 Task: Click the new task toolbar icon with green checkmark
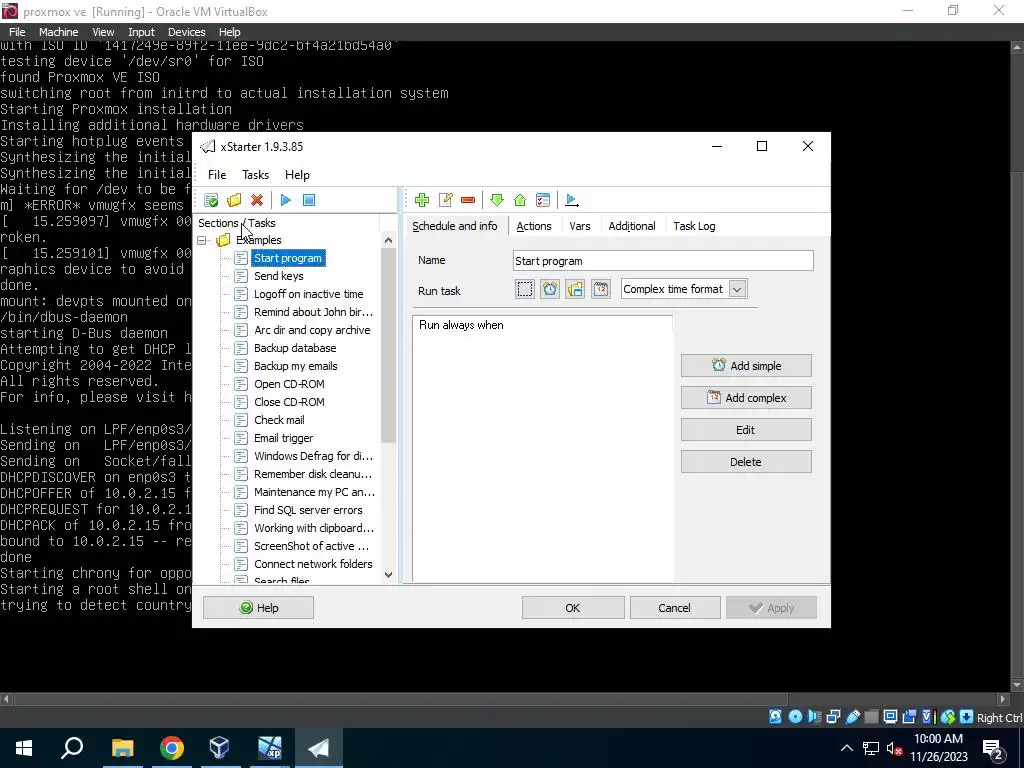coord(211,200)
